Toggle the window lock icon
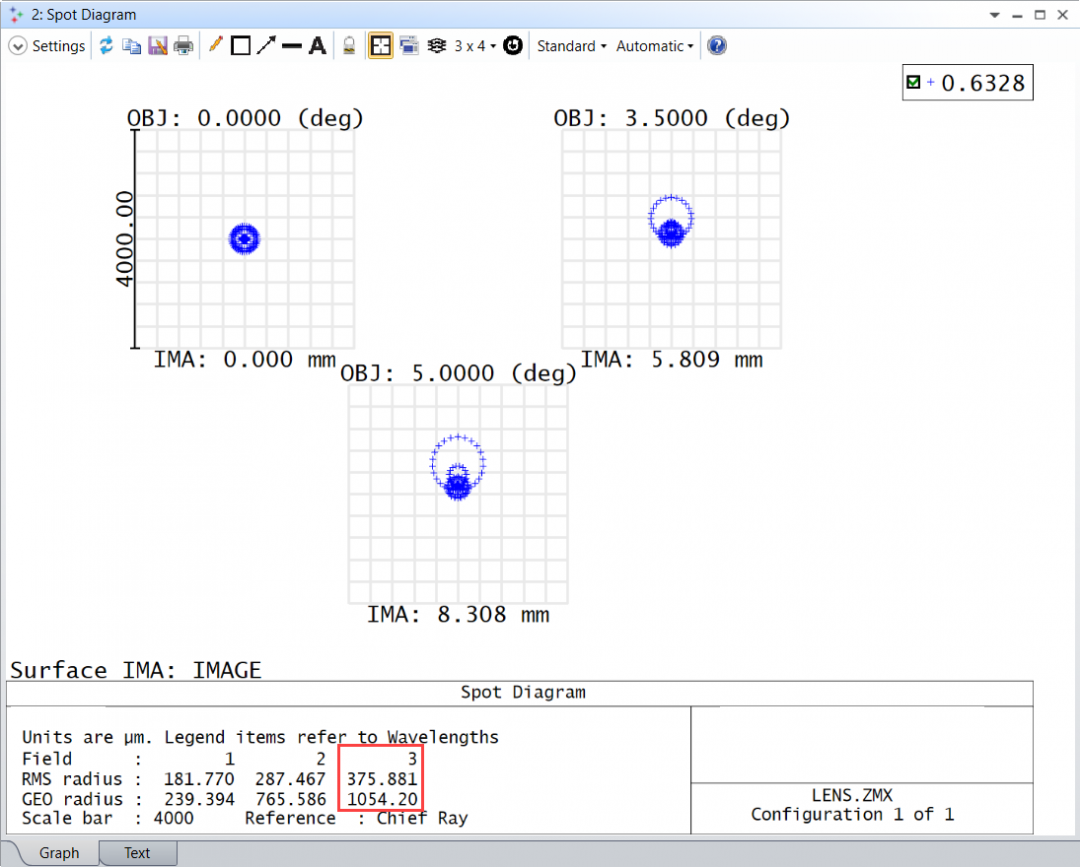The width and height of the screenshot is (1080, 867). point(350,45)
